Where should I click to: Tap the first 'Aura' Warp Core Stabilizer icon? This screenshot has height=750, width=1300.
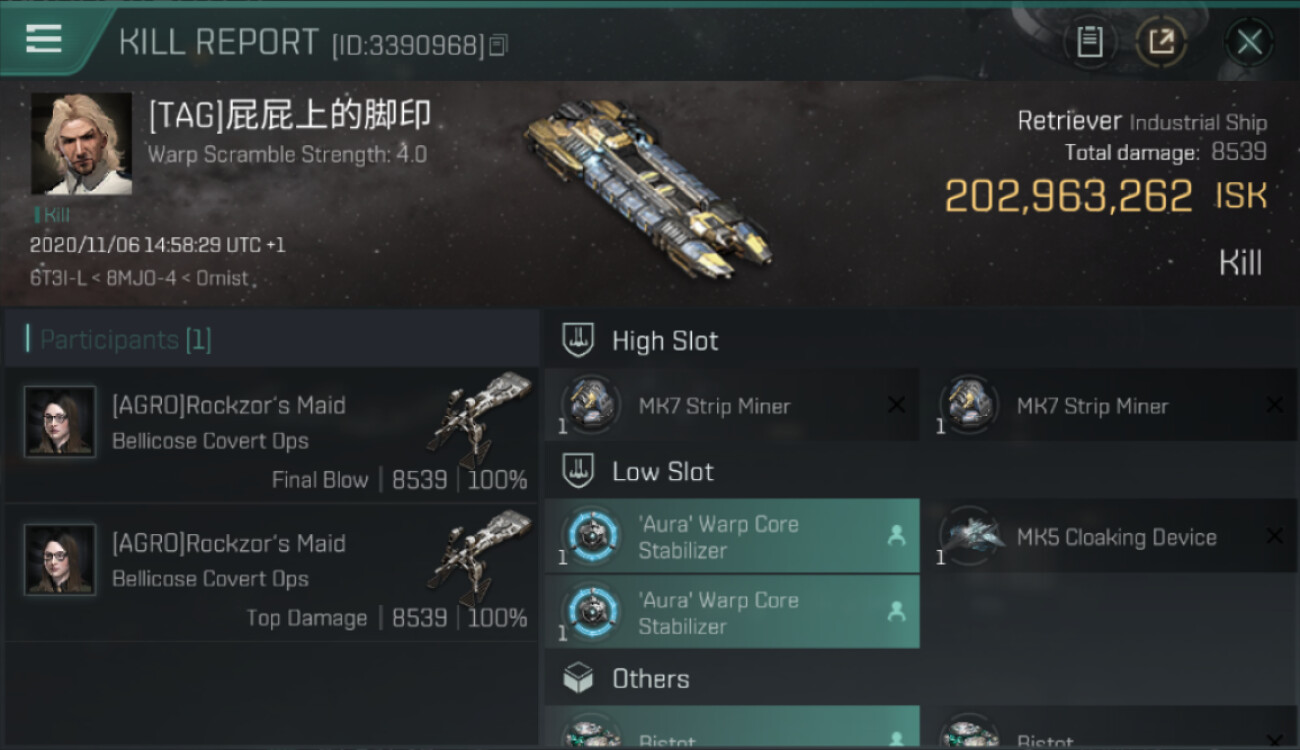click(x=590, y=537)
